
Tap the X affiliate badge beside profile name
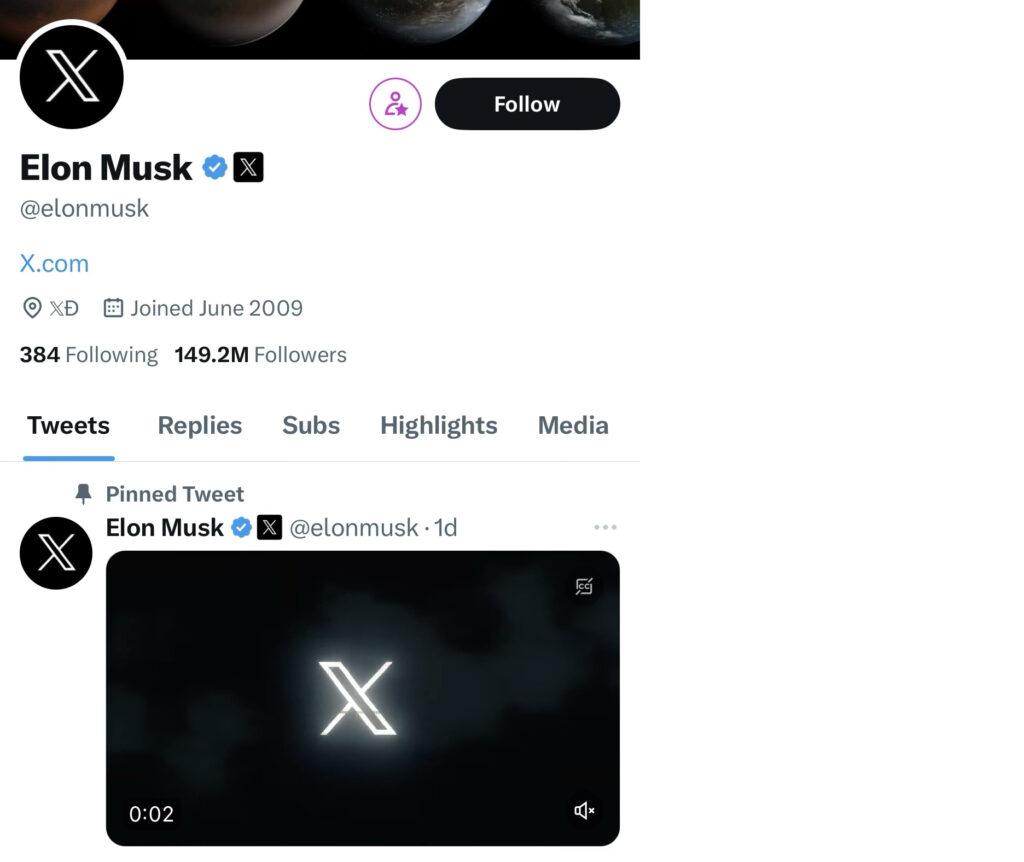coord(248,167)
